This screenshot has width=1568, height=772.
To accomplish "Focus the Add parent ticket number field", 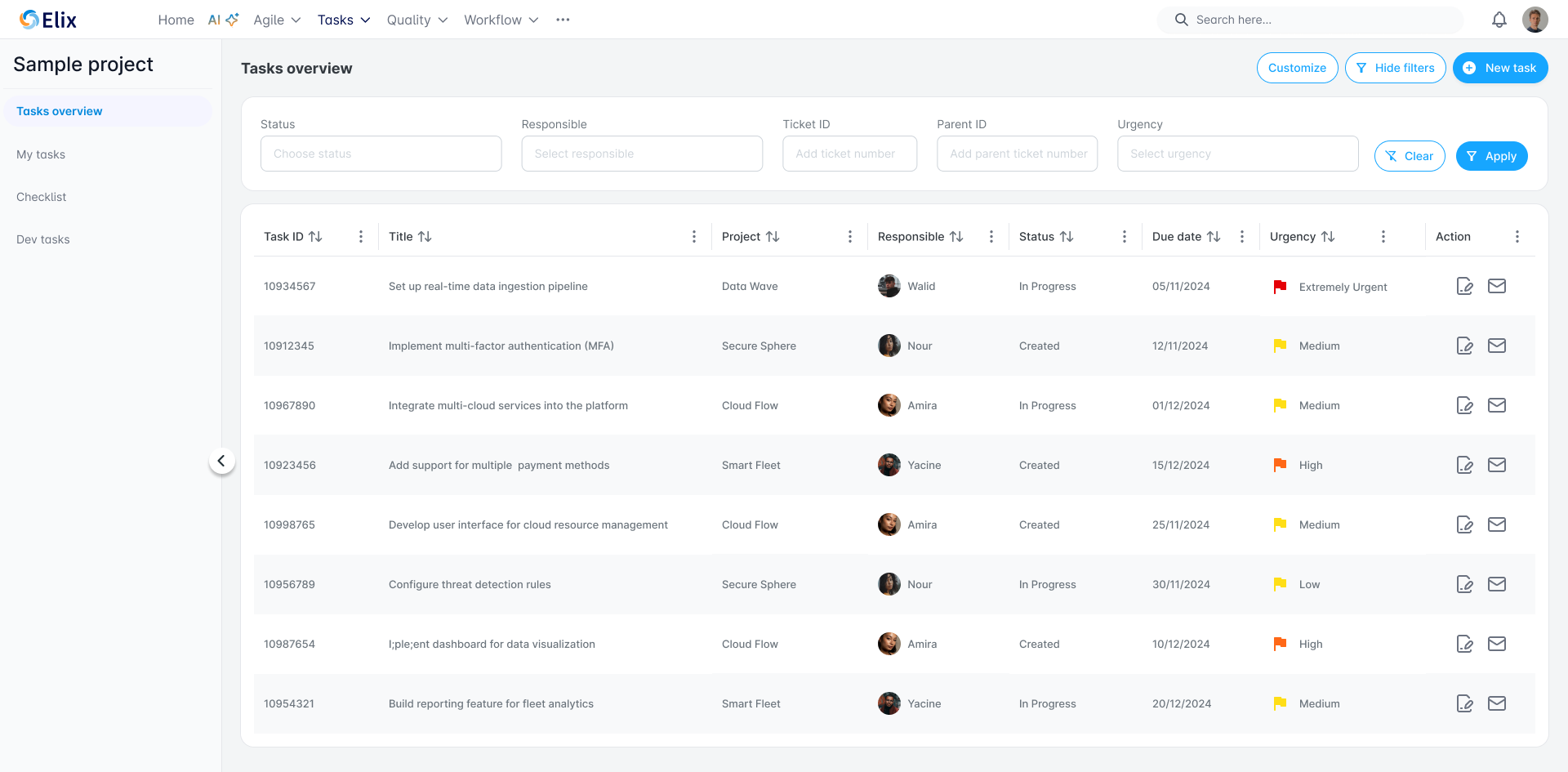I will pyautogui.click(x=1017, y=154).
